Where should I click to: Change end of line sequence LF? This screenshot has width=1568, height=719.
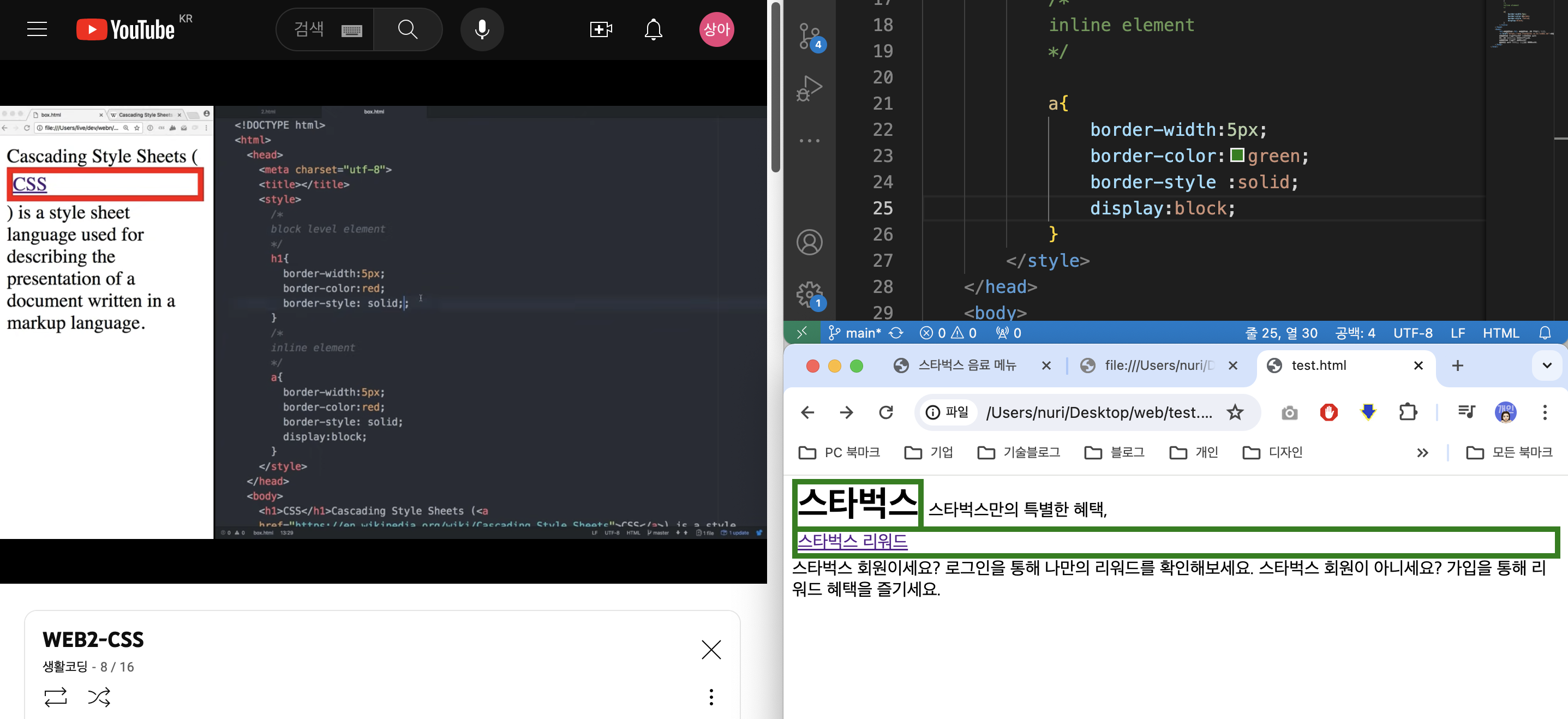[1458, 333]
